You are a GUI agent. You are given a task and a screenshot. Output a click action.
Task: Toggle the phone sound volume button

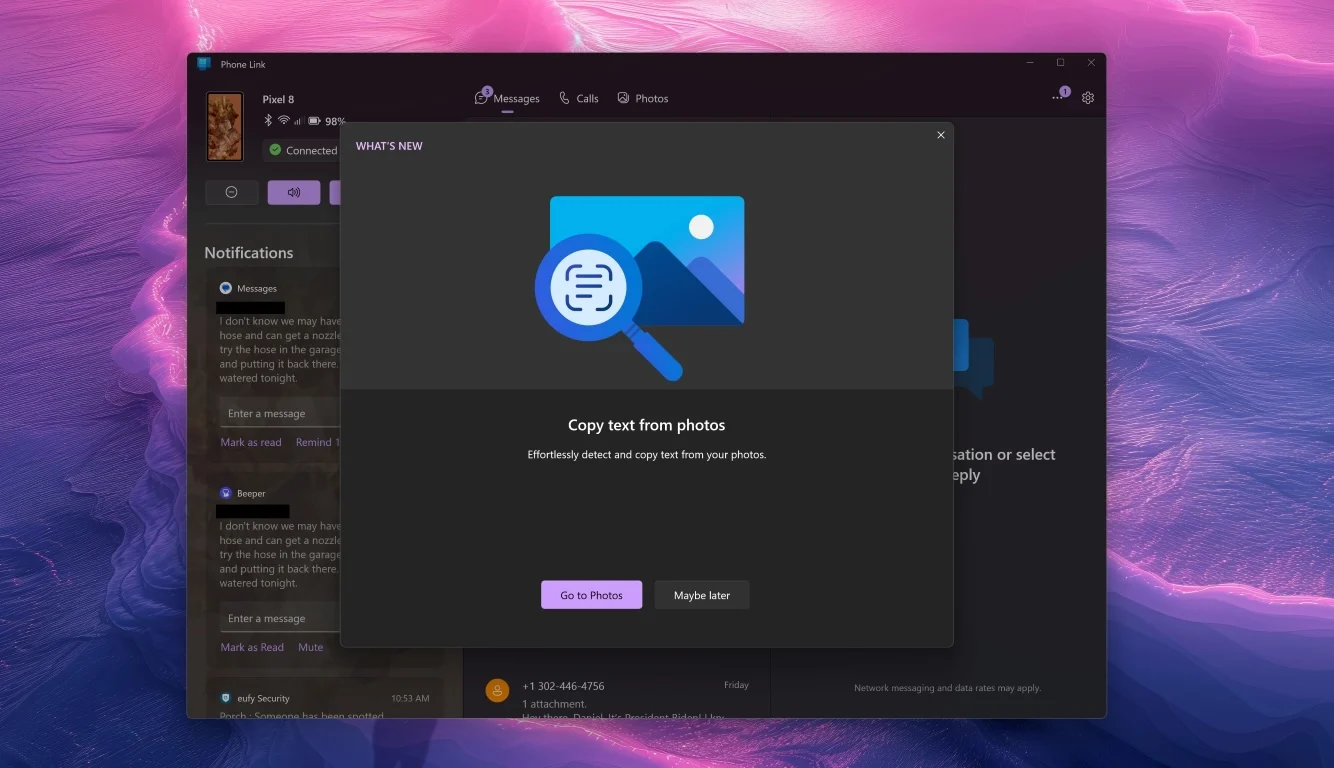tap(293, 193)
